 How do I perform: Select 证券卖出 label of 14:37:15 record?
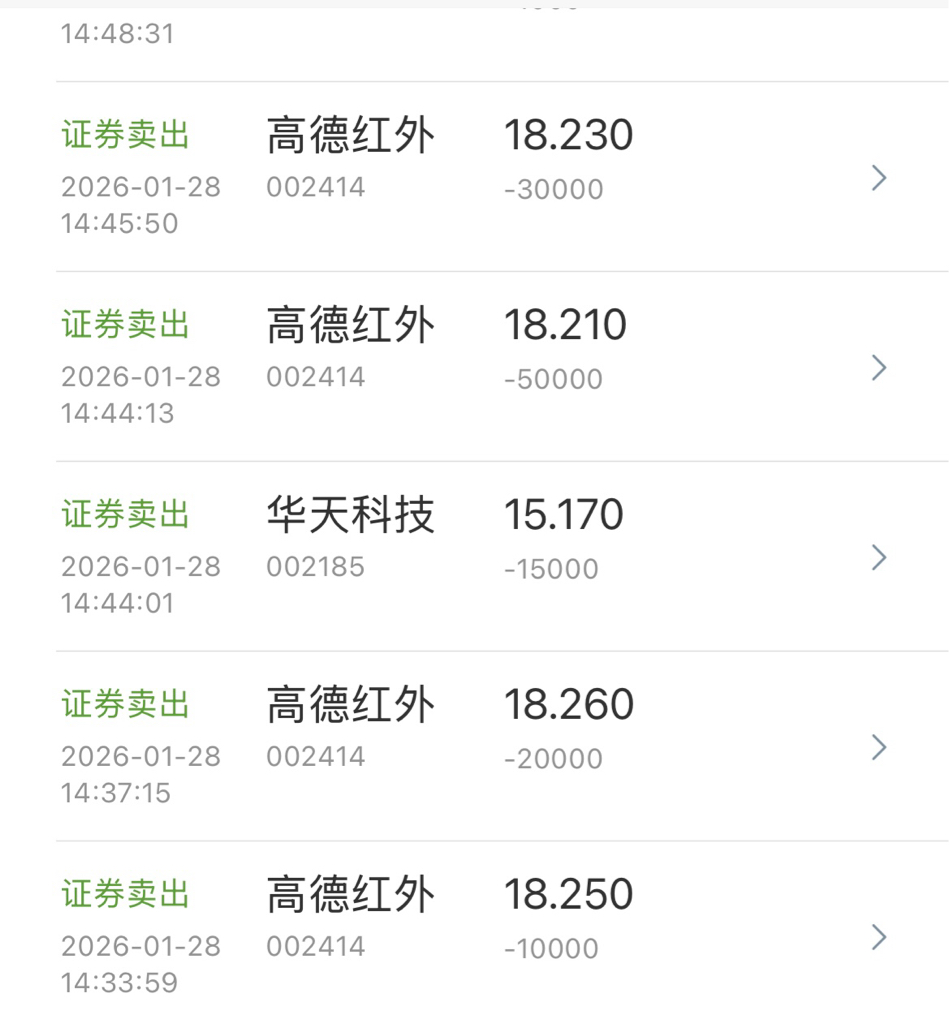click(126, 706)
